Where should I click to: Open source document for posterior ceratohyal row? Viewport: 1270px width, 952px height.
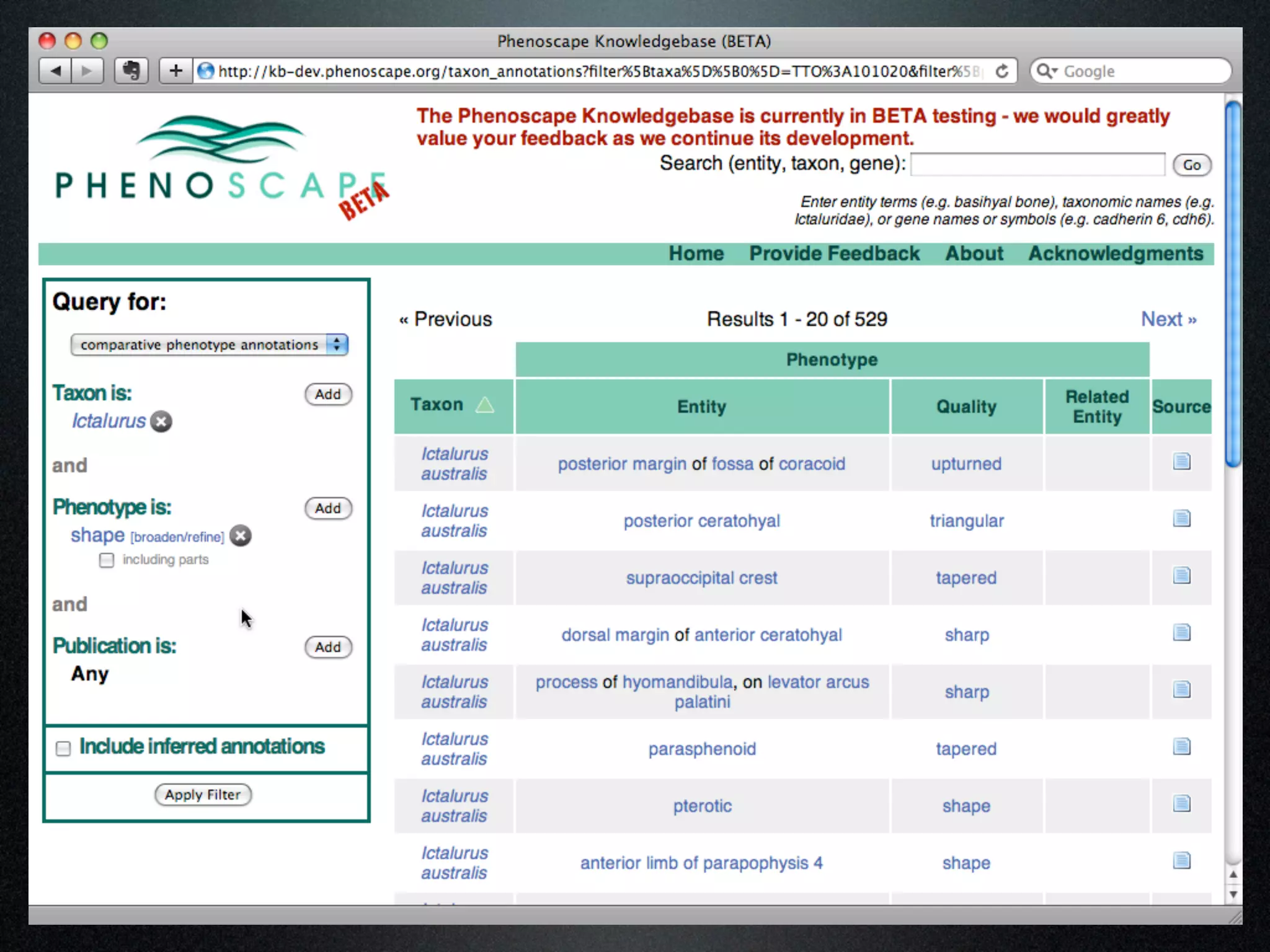(x=1181, y=519)
